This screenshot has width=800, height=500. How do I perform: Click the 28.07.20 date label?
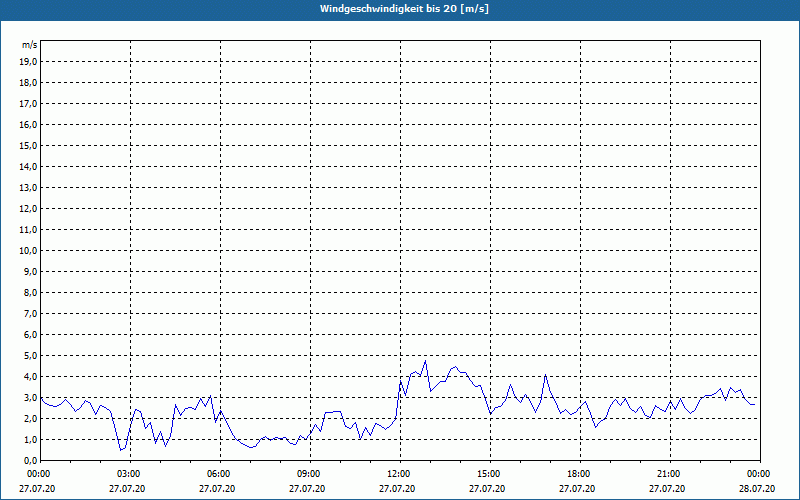[x=757, y=489]
